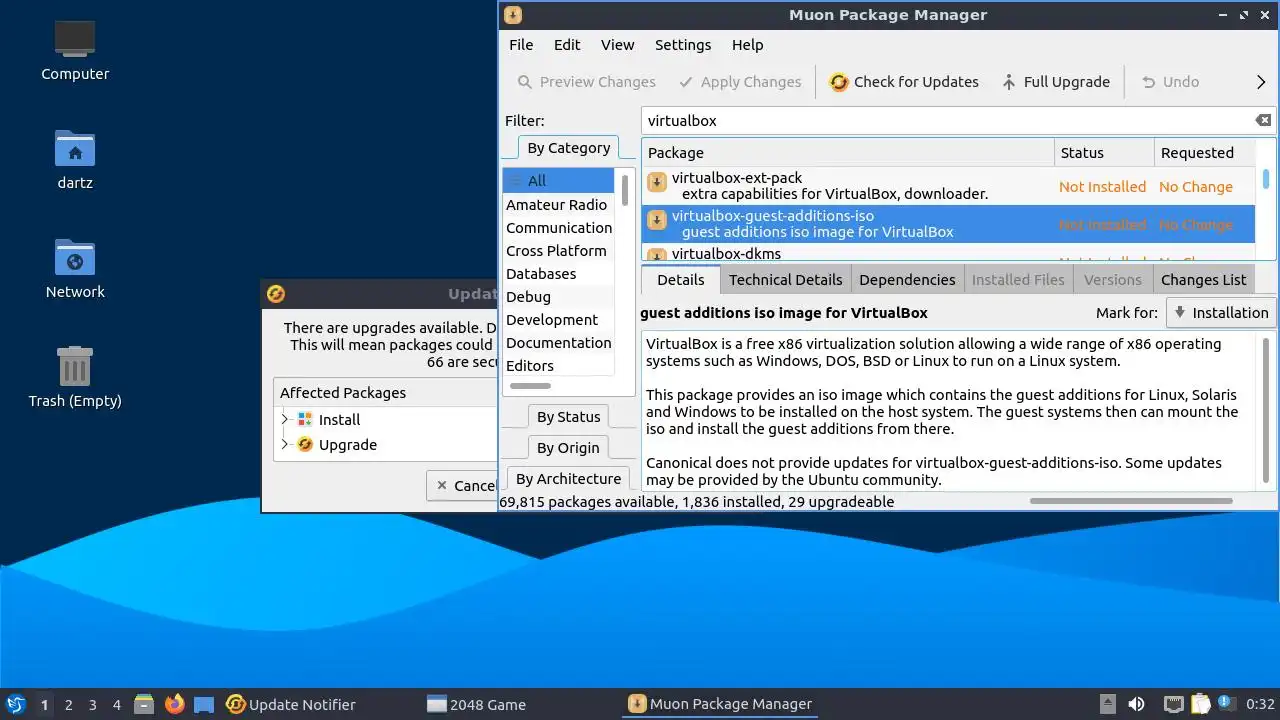Open the Network desktop icon

[x=75, y=257]
